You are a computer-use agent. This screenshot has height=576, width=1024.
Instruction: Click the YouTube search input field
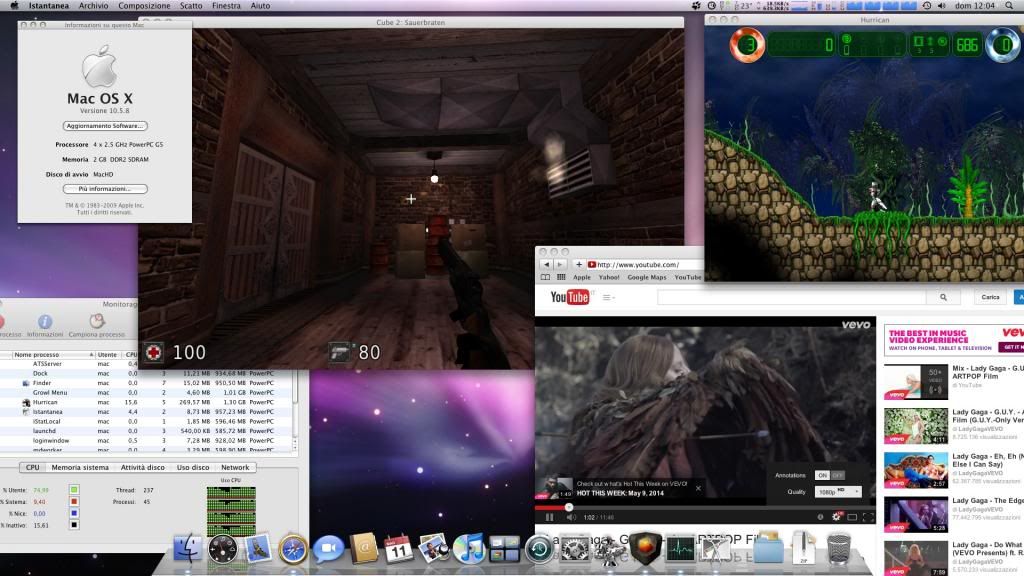coord(792,297)
